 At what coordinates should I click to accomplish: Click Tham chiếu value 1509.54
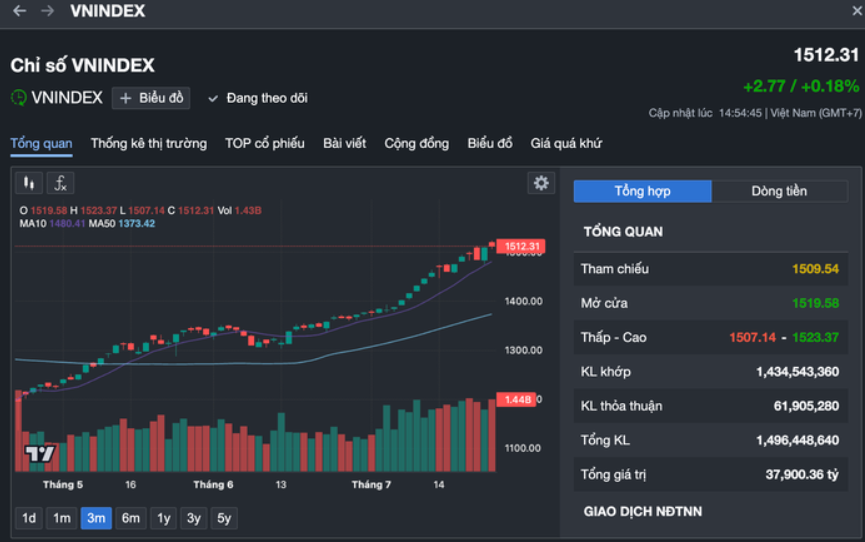[x=815, y=269]
